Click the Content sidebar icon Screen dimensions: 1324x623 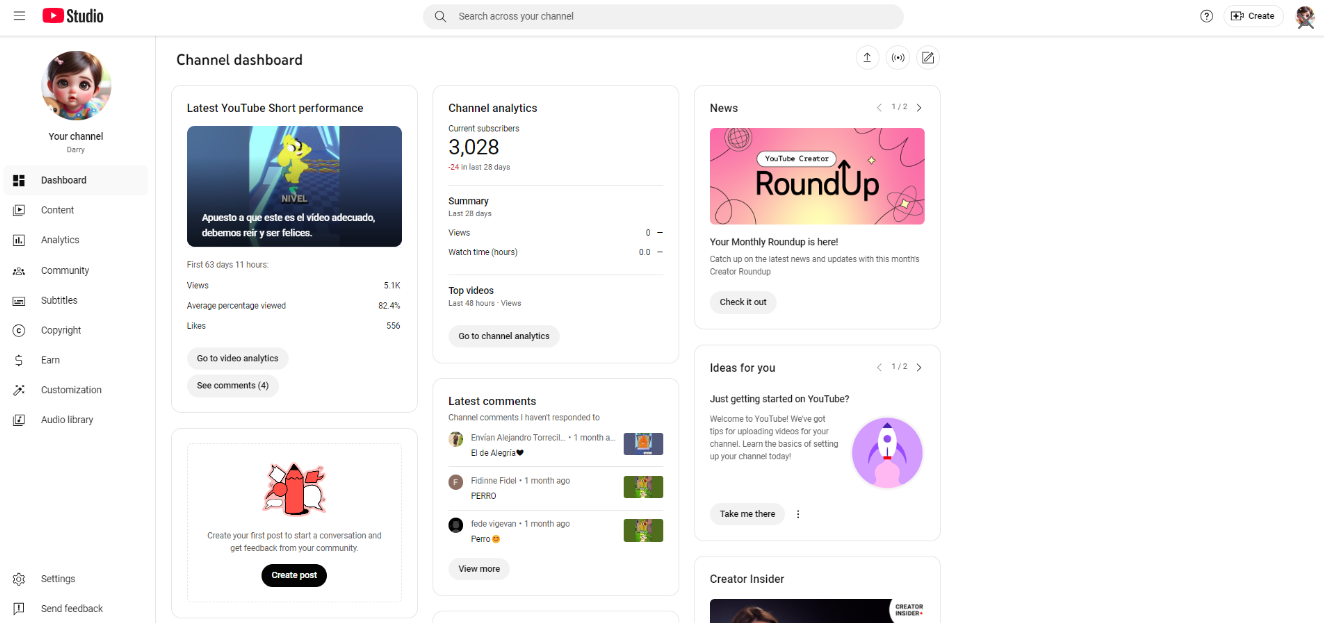(19, 210)
